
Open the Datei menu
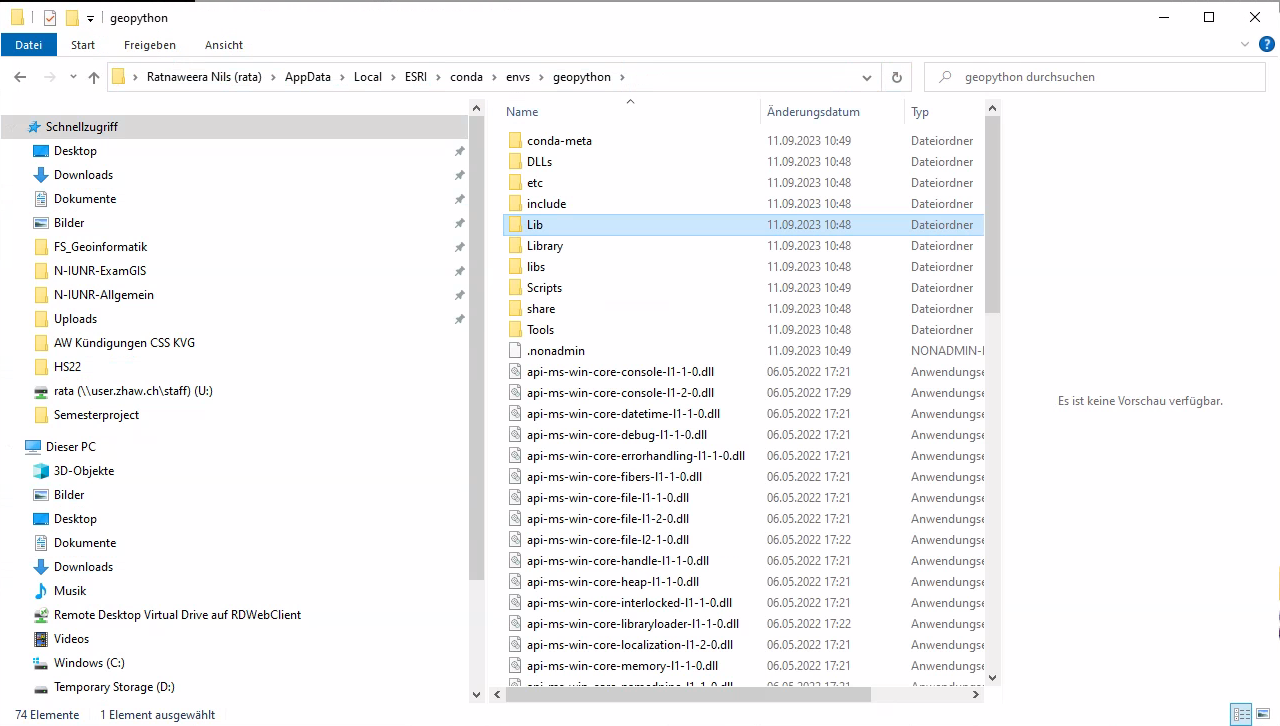click(x=29, y=45)
